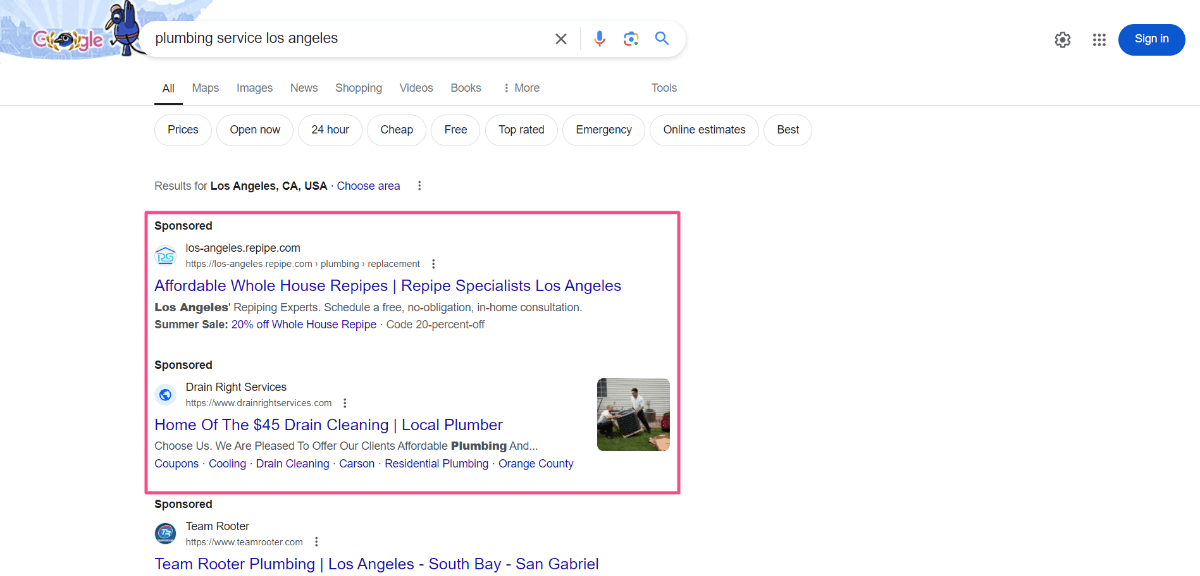Apply the Prices filter chip
The image size is (1200, 576).
click(183, 130)
